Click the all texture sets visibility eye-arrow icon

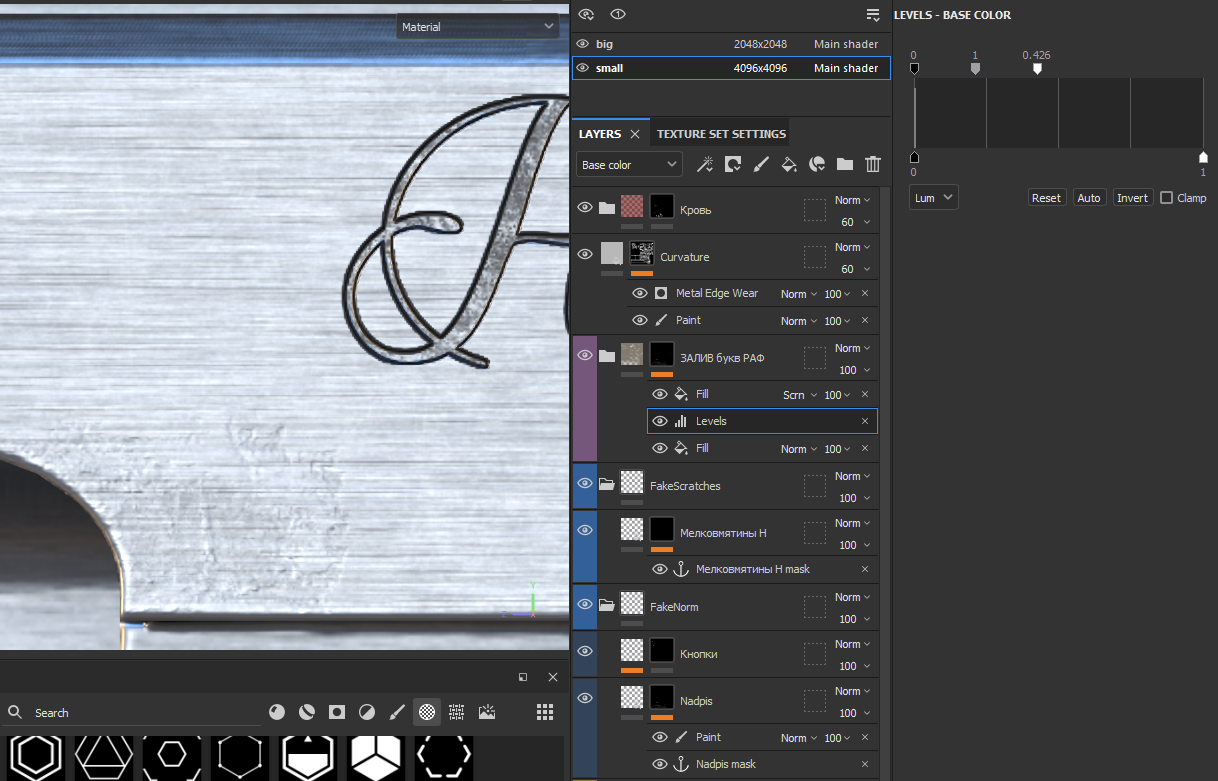(587, 14)
